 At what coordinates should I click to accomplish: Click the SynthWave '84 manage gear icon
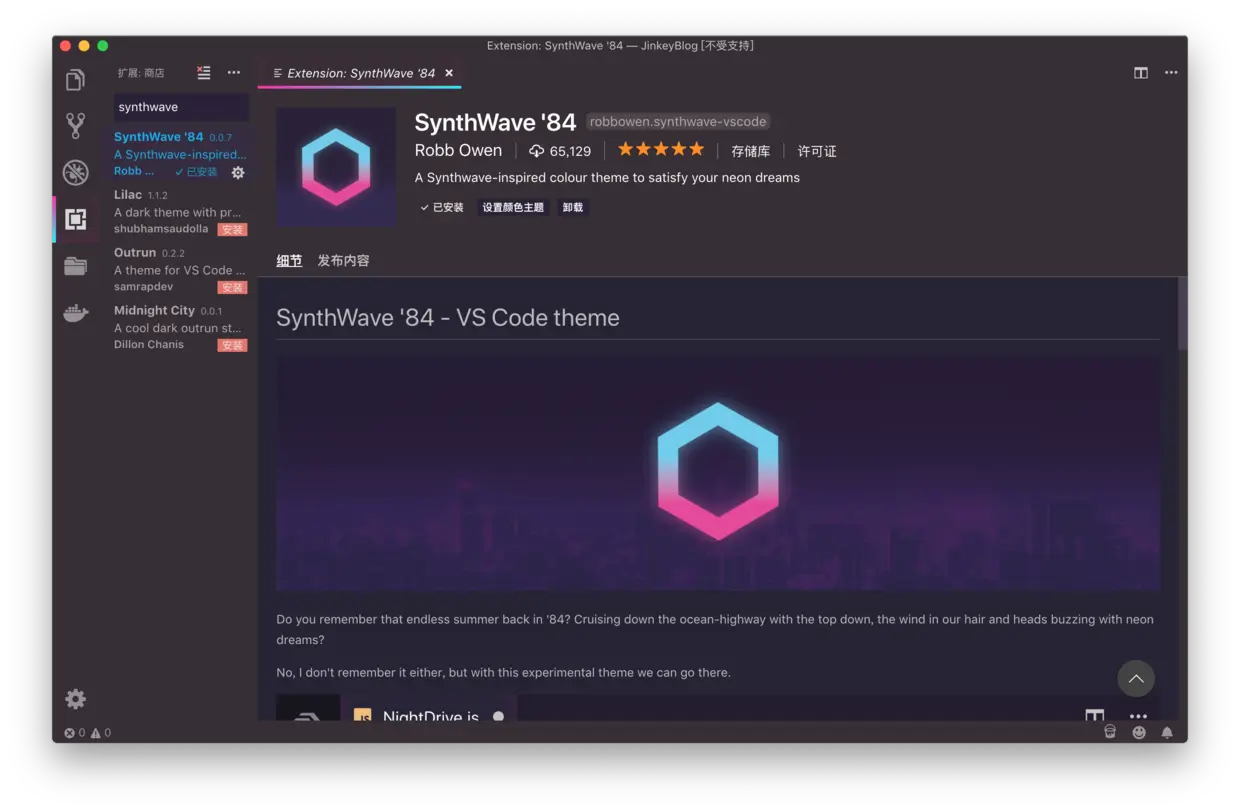238,172
